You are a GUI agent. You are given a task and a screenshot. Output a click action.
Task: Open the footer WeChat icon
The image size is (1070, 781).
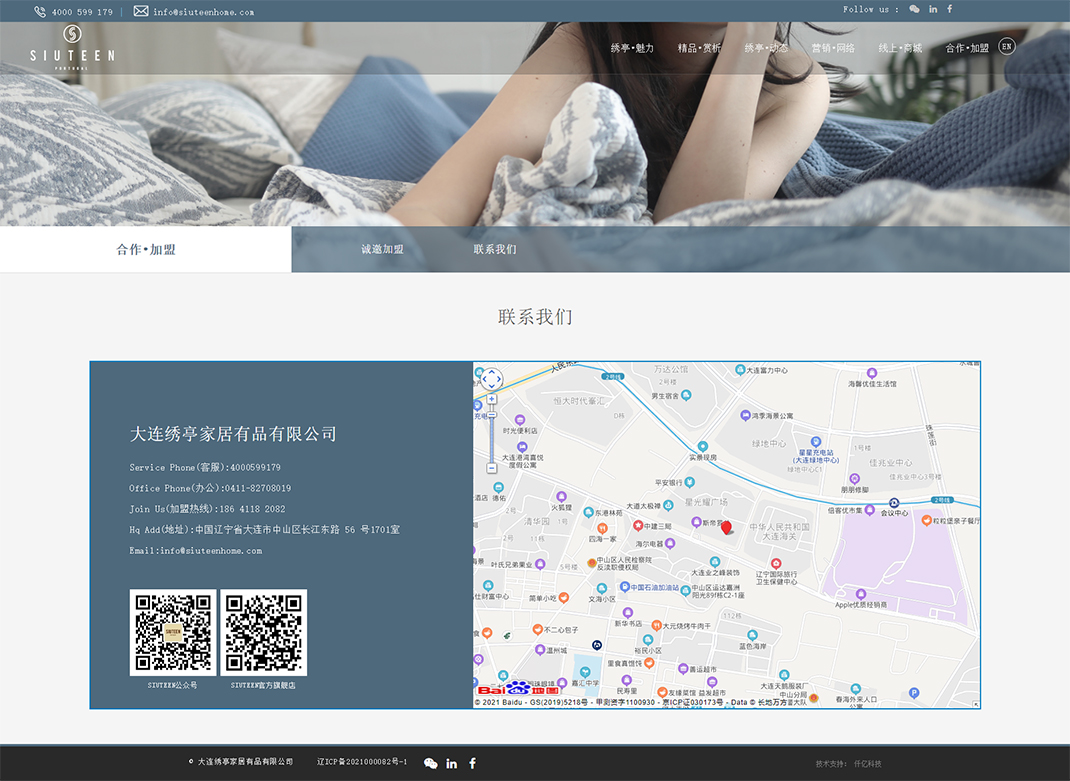(x=431, y=763)
